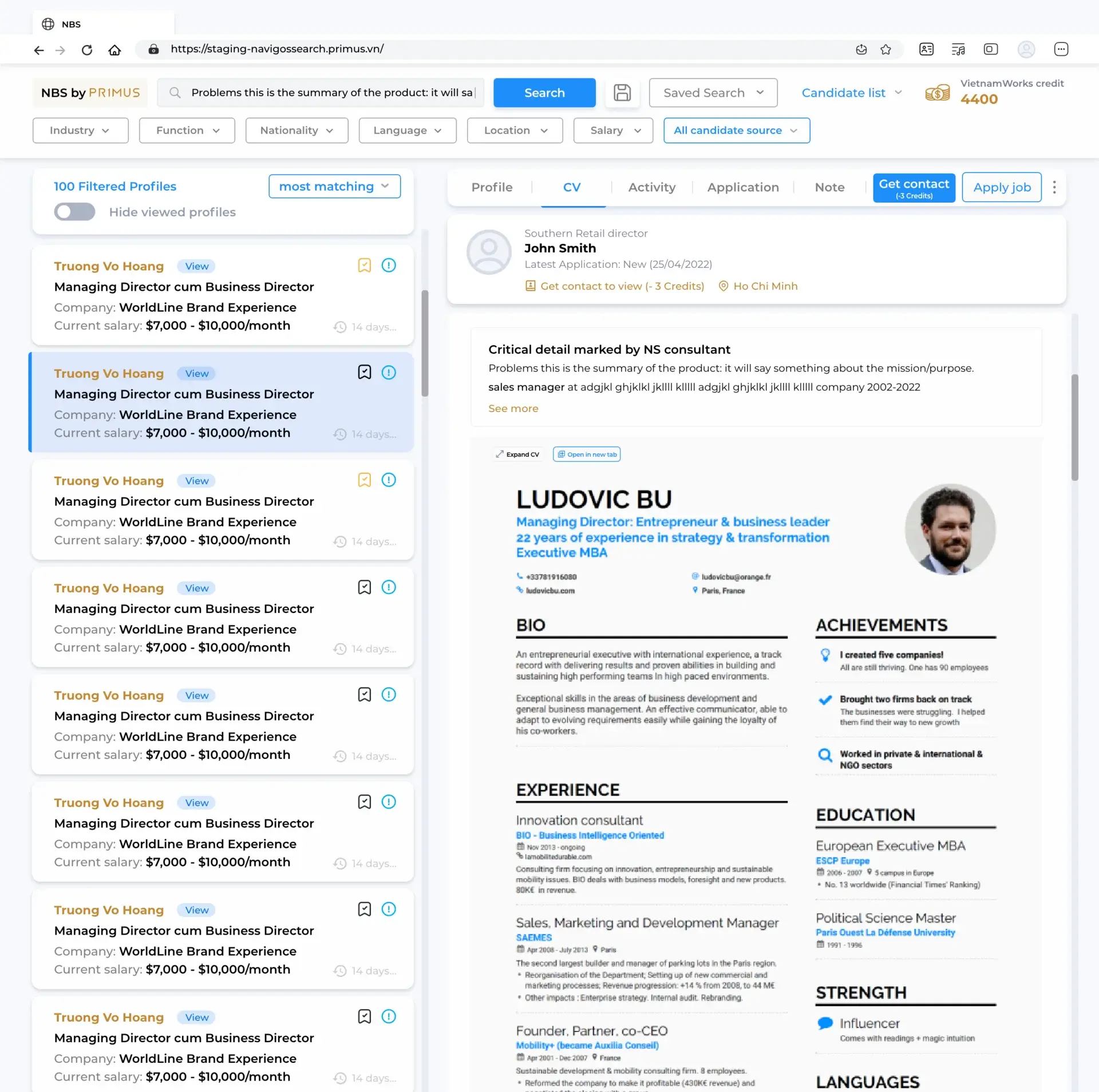Click the profile list scrollbar thumb
1099x1092 pixels.
pyautogui.click(x=425, y=343)
